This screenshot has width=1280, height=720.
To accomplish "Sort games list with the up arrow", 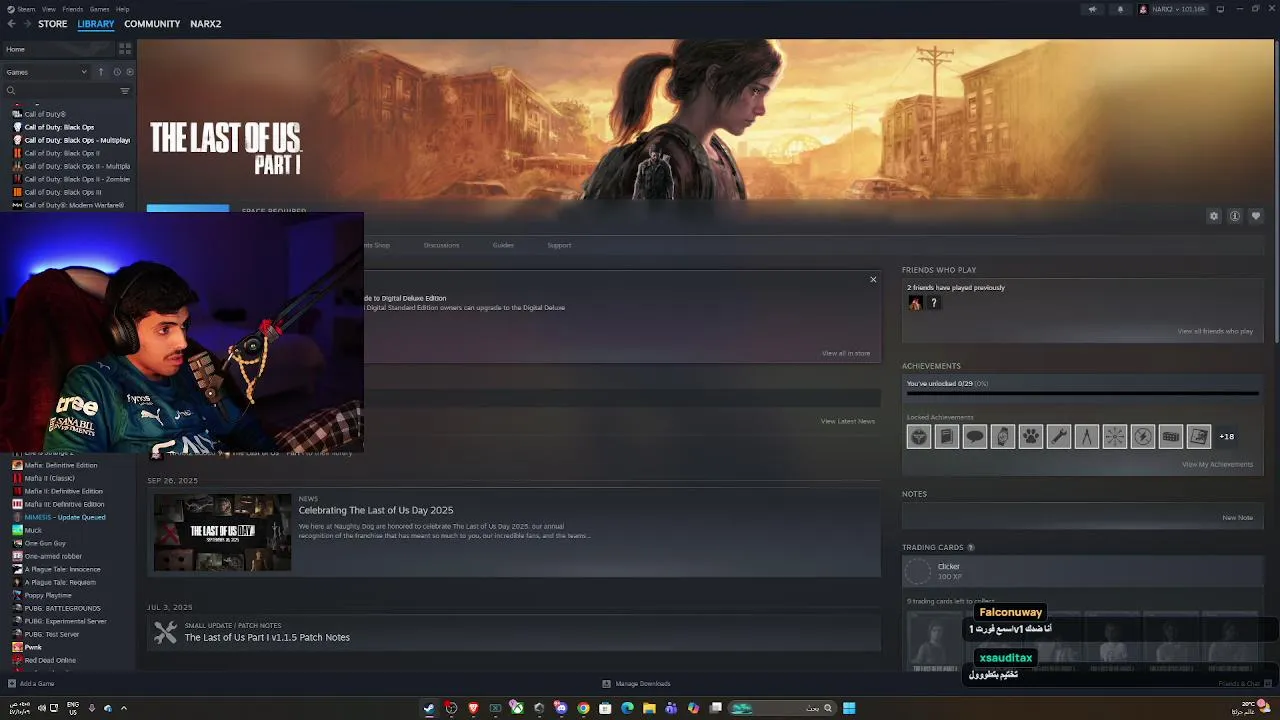I will 100,72.
